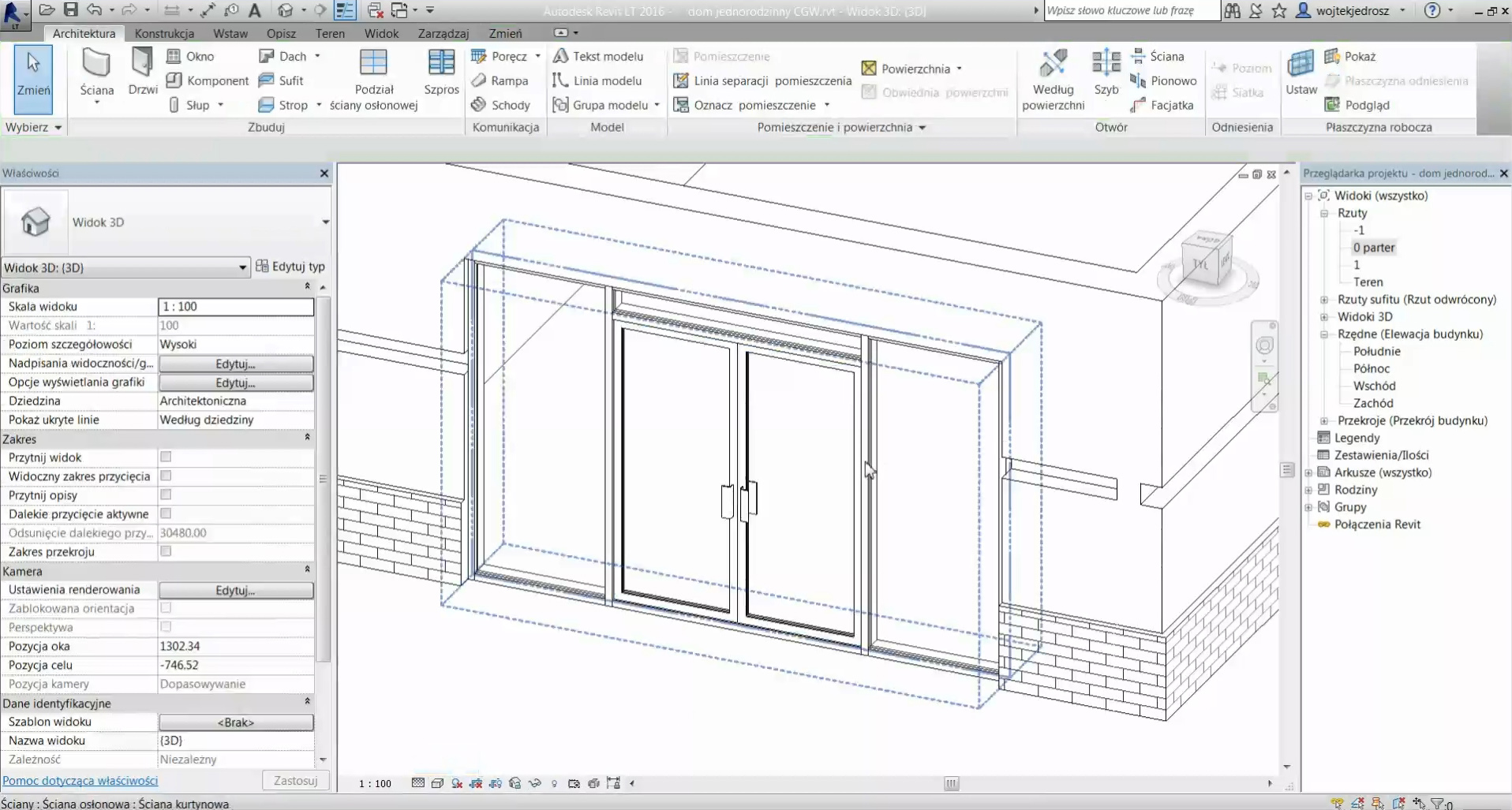Enable the Przytnij widok checkbox

click(166, 457)
